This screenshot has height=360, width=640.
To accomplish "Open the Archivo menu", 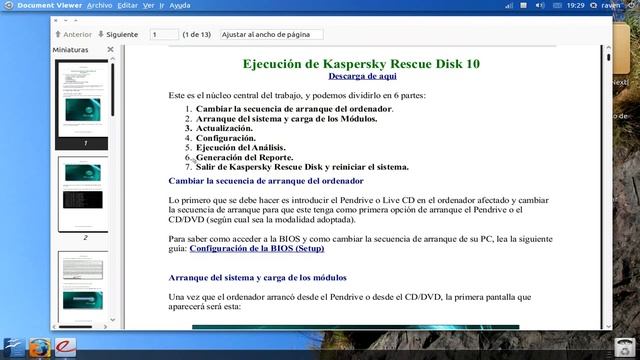I will (100, 5).
